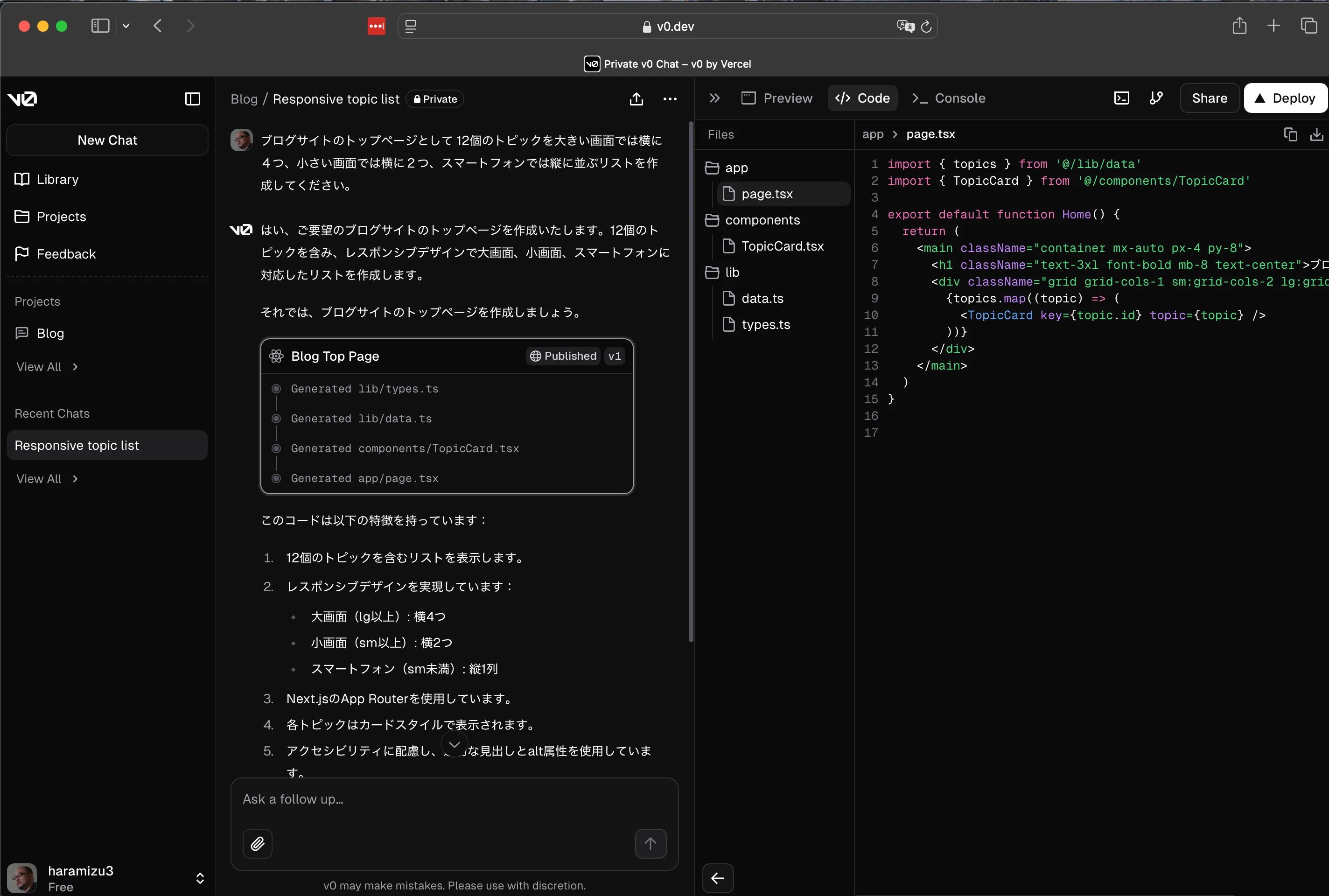Toggle the sidebar panel visibility
The height and width of the screenshot is (896, 1329).
193,98
